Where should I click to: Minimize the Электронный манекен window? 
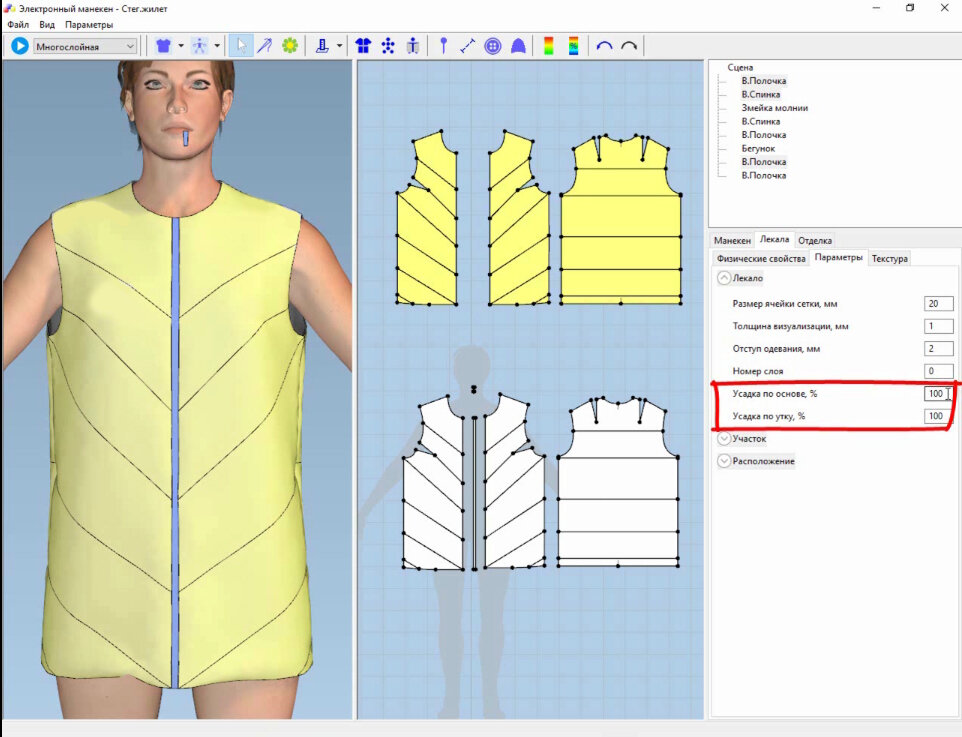click(877, 8)
